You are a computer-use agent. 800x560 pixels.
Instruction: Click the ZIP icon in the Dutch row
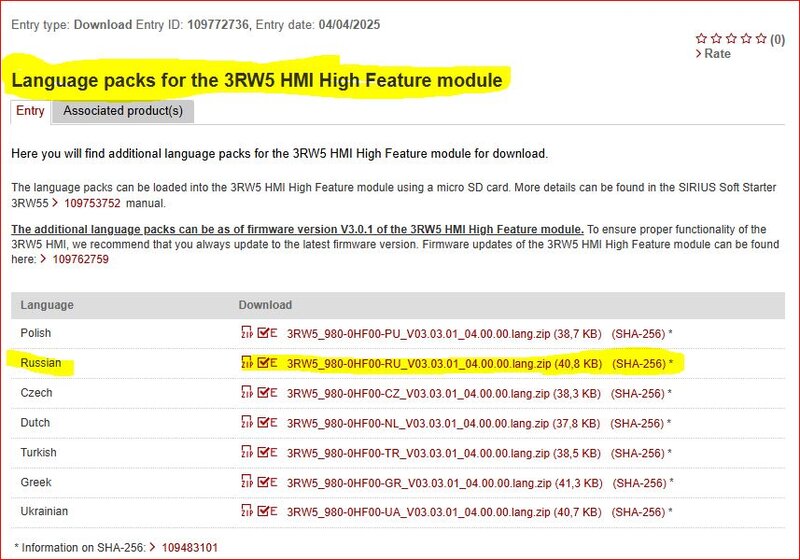click(247, 422)
